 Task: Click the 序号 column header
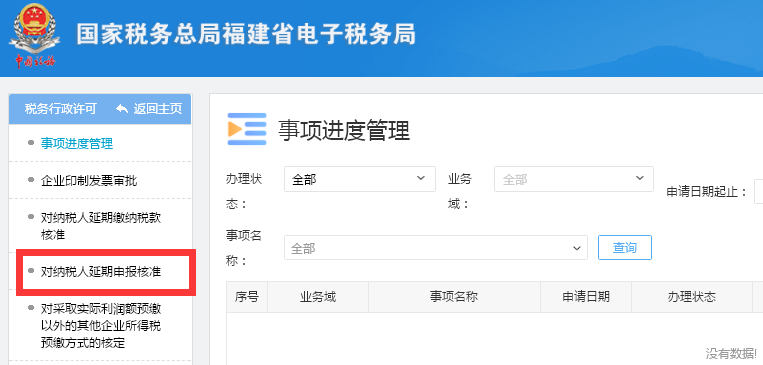[247, 297]
